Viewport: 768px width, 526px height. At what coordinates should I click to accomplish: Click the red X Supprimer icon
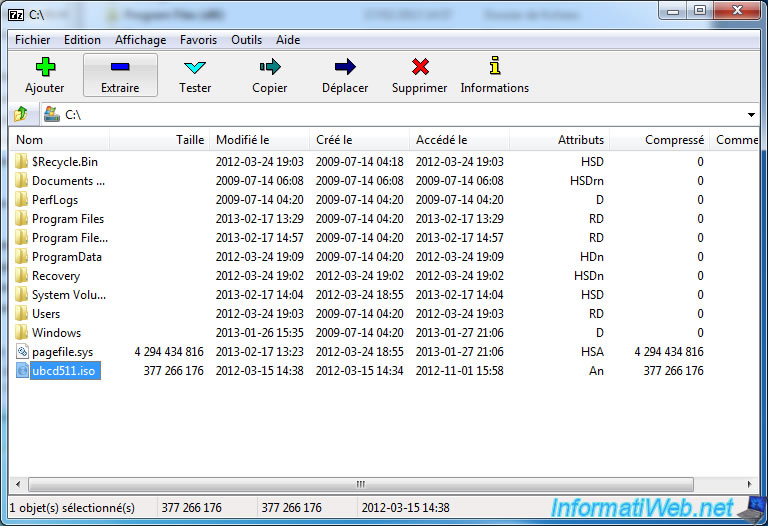click(420, 68)
